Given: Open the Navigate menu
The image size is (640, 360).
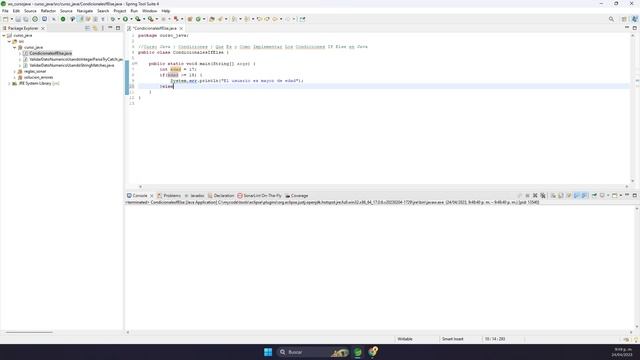Looking at the screenshot, I should tap(85, 11).
